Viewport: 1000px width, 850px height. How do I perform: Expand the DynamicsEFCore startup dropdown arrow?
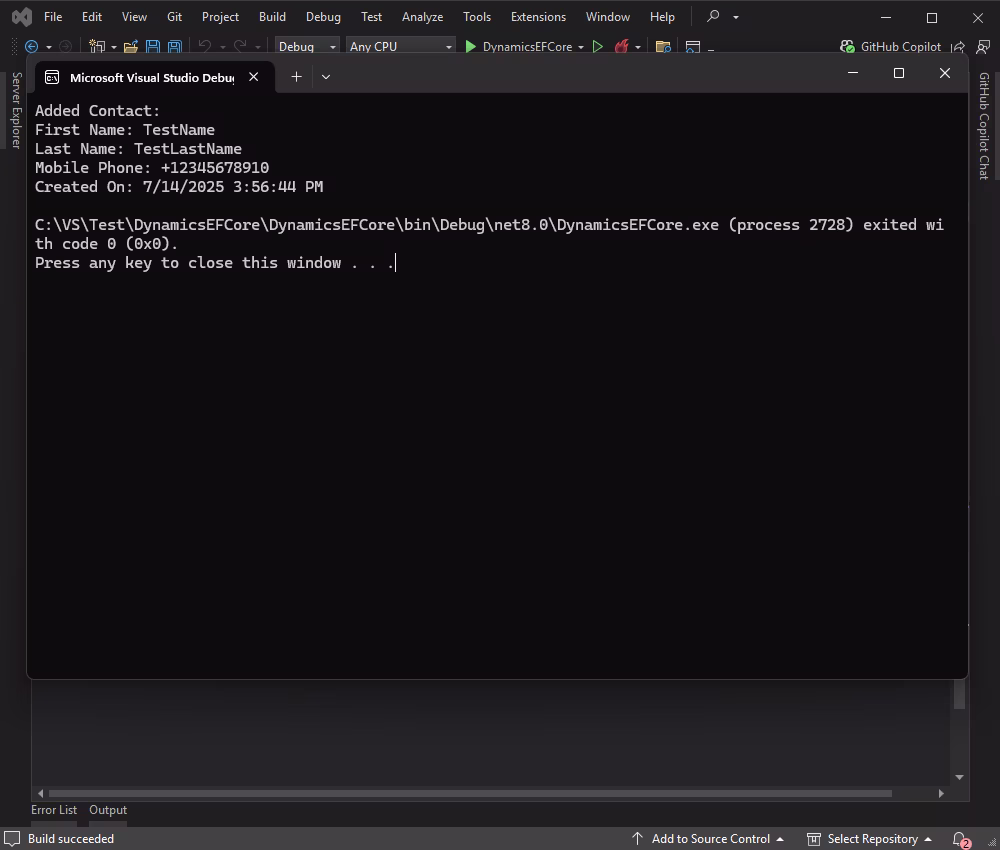[581, 47]
